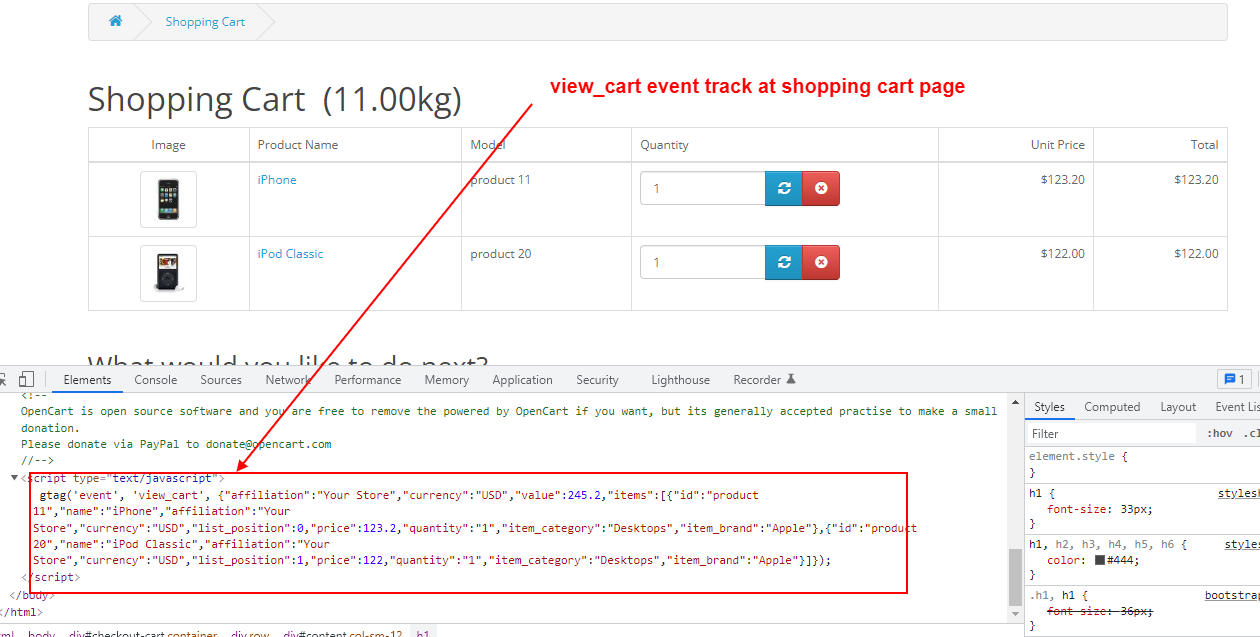Open the Shopping Cart breadcrumb link
Screen dimensions: 1260x637
click(205, 22)
